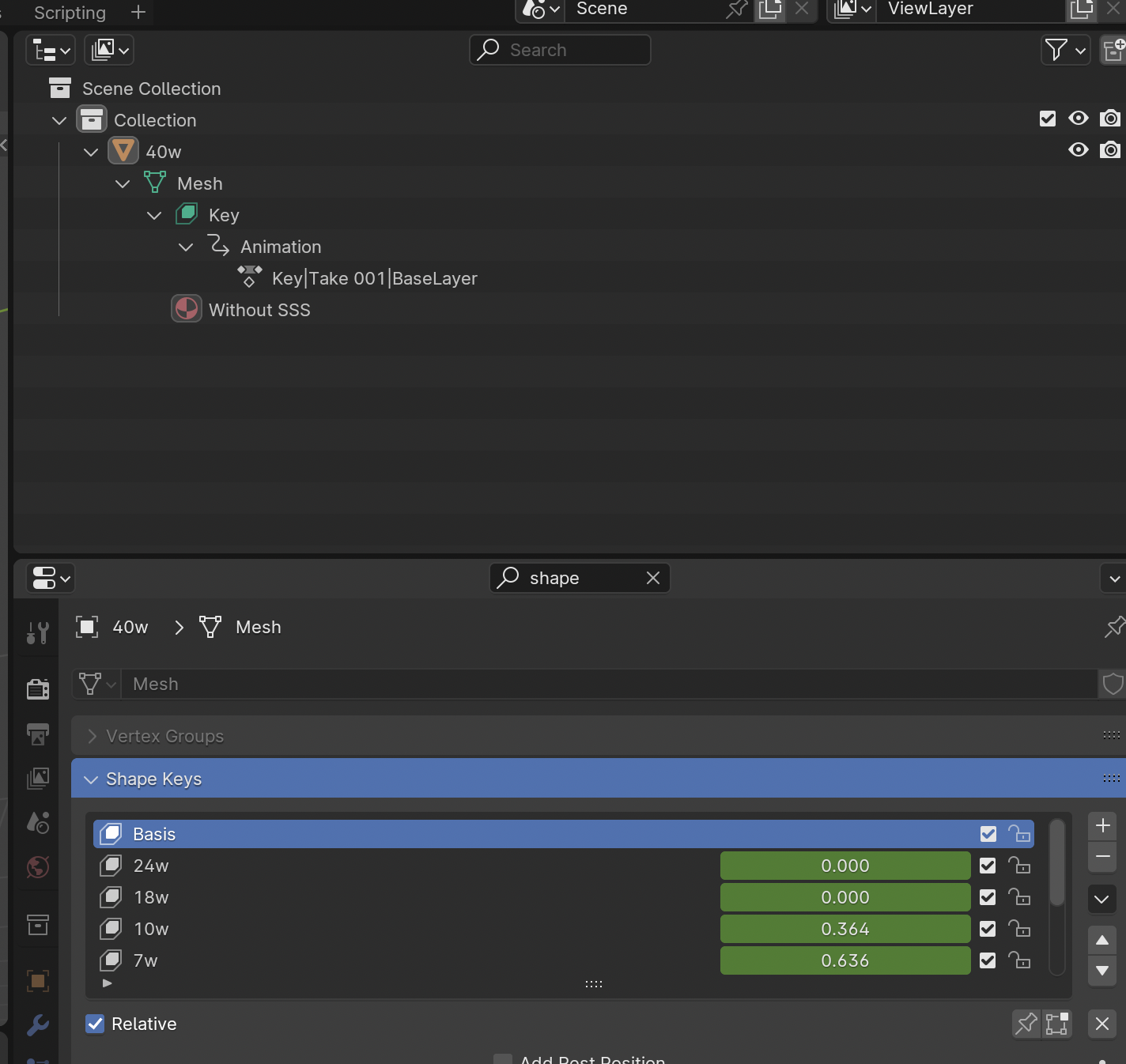
Task: Add a new workspace tab
Action: [138, 13]
